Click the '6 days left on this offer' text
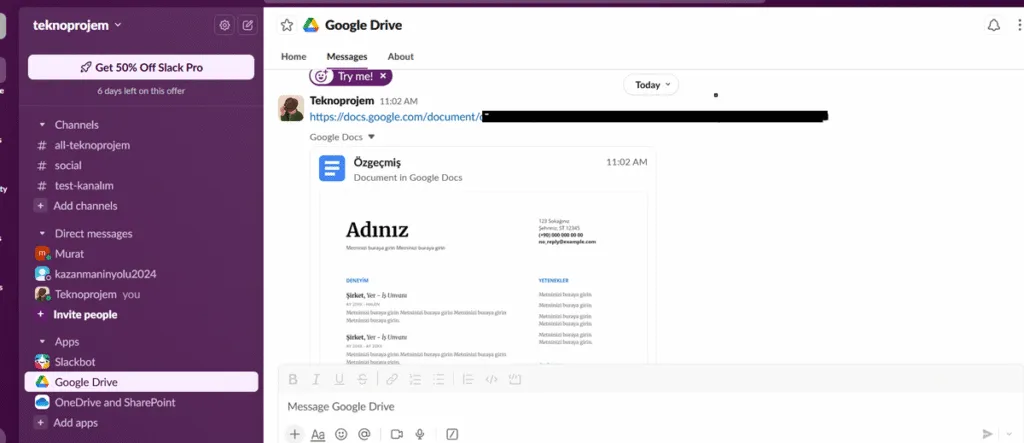The image size is (1024, 443). [x=141, y=91]
